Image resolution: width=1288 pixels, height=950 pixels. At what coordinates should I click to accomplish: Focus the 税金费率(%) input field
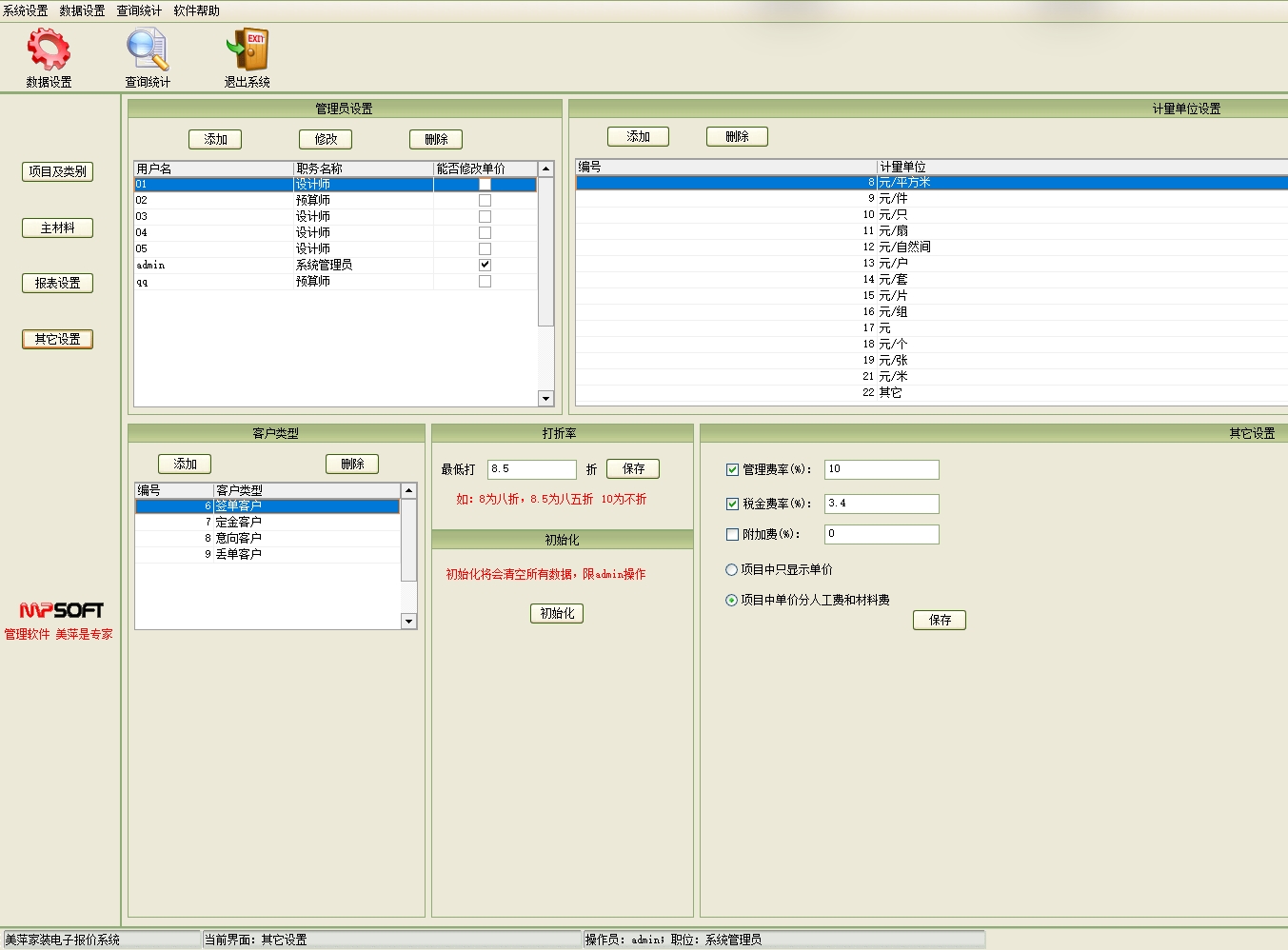881,504
